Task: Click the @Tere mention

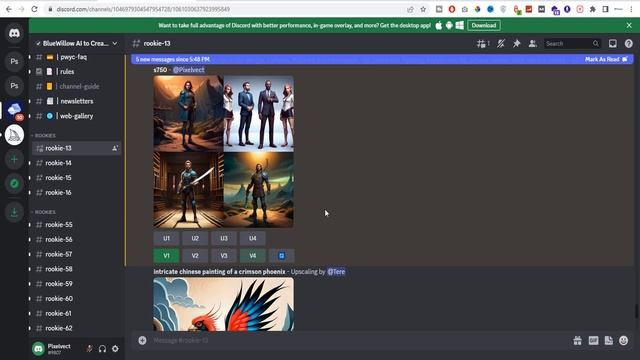Action: click(336, 272)
